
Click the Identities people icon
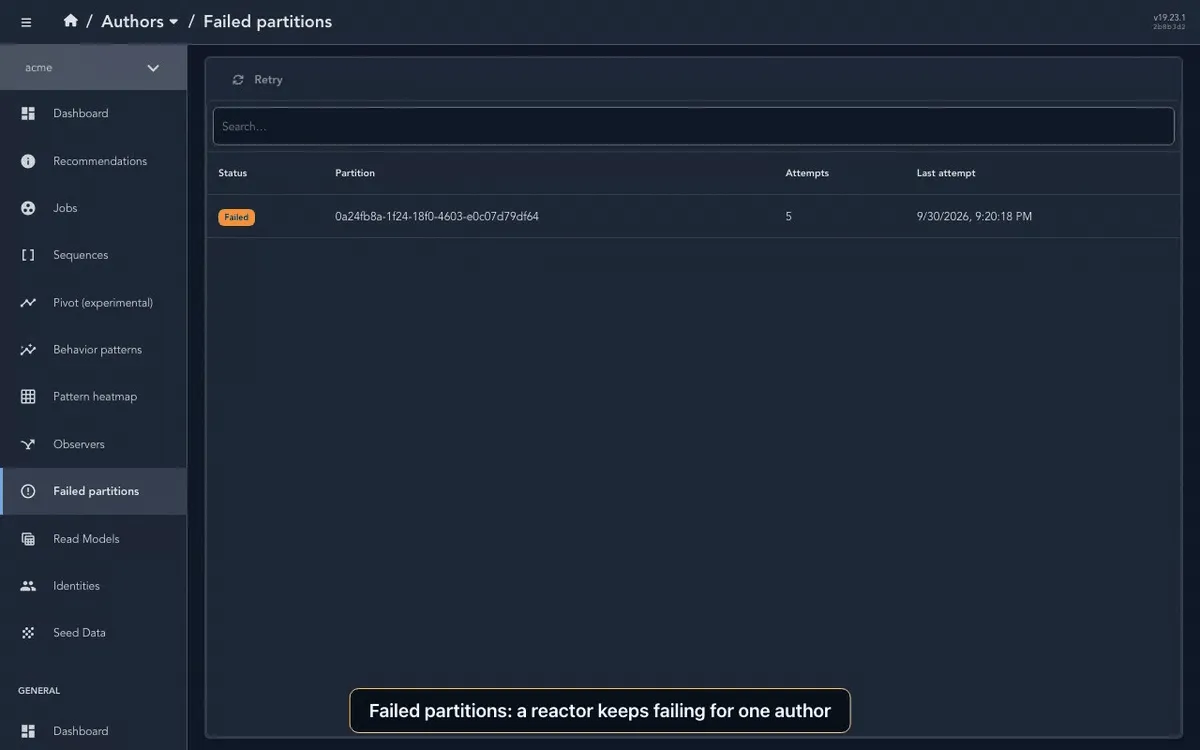pyautogui.click(x=28, y=586)
